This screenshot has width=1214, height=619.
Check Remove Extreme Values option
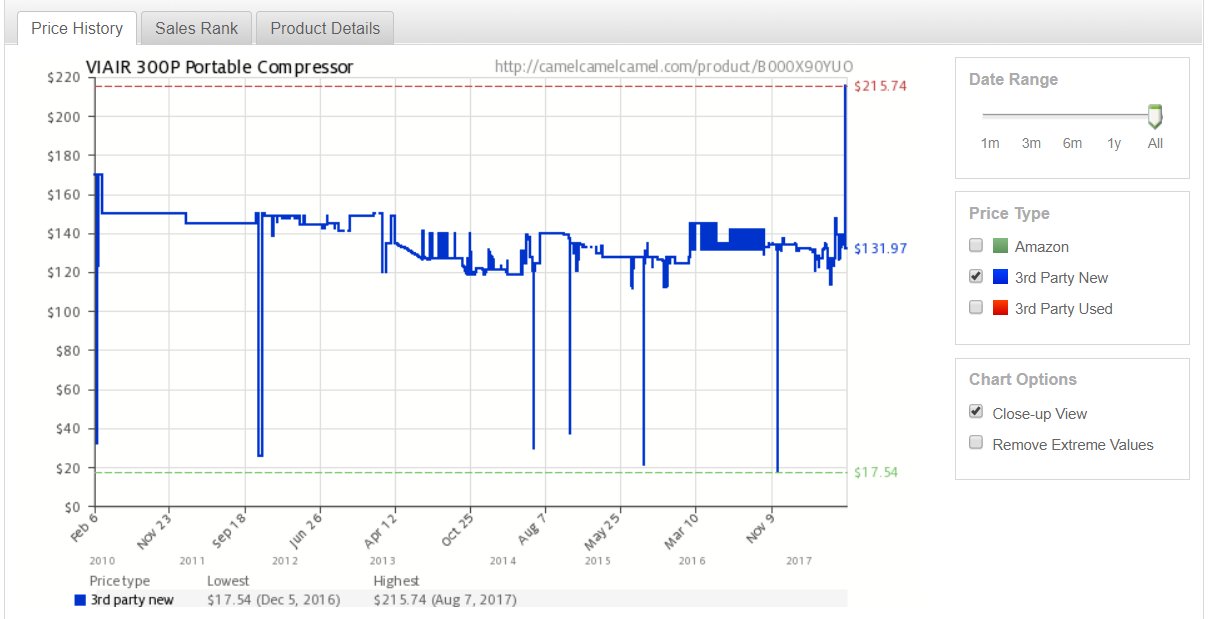coord(976,443)
